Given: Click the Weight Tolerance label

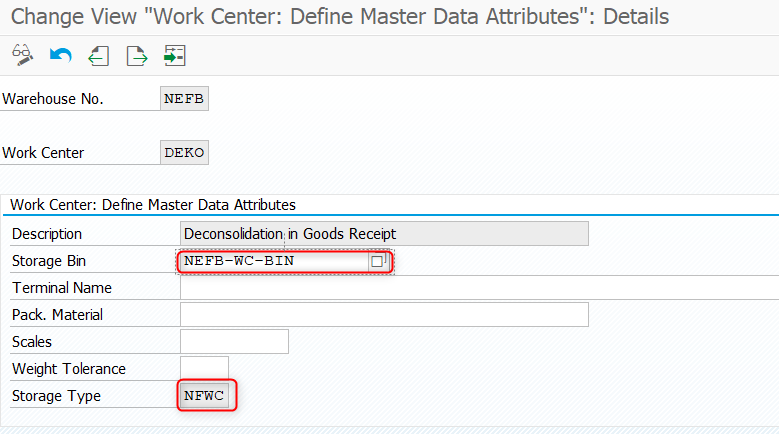Looking at the screenshot, I should [x=69, y=369].
